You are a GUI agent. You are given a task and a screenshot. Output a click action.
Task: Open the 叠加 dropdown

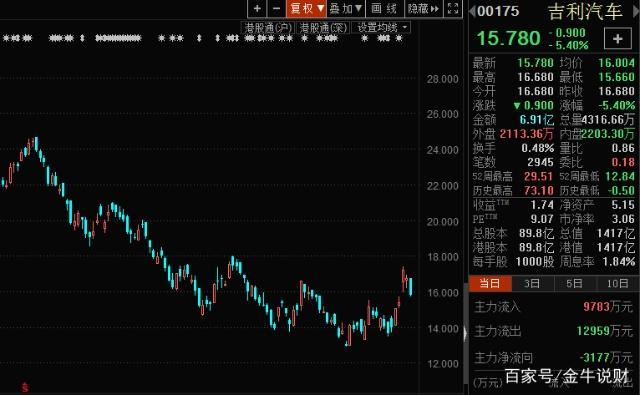click(346, 9)
